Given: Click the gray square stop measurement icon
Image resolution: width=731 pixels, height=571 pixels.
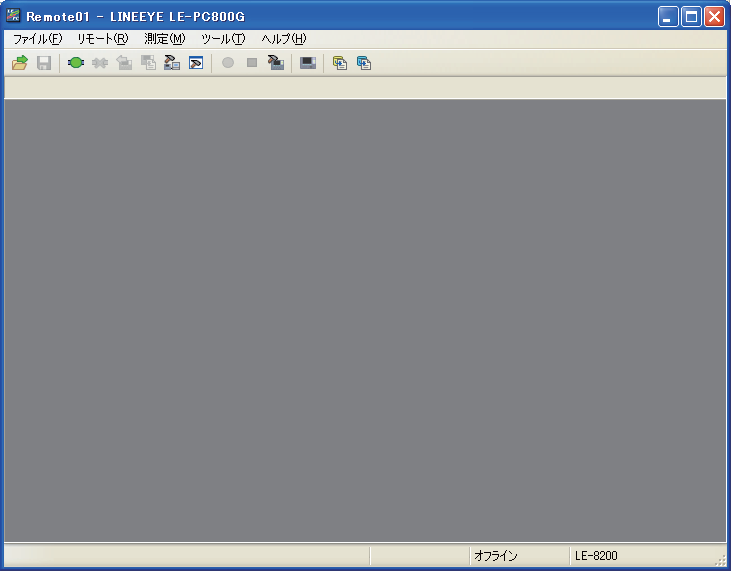Looking at the screenshot, I should pyautogui.click(x=252, y=62).
